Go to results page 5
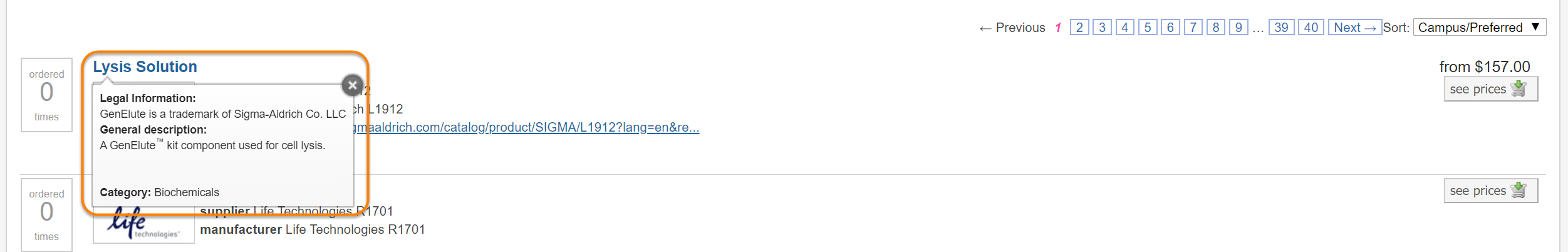The image size is (1568, 252). coord(1147,28)
